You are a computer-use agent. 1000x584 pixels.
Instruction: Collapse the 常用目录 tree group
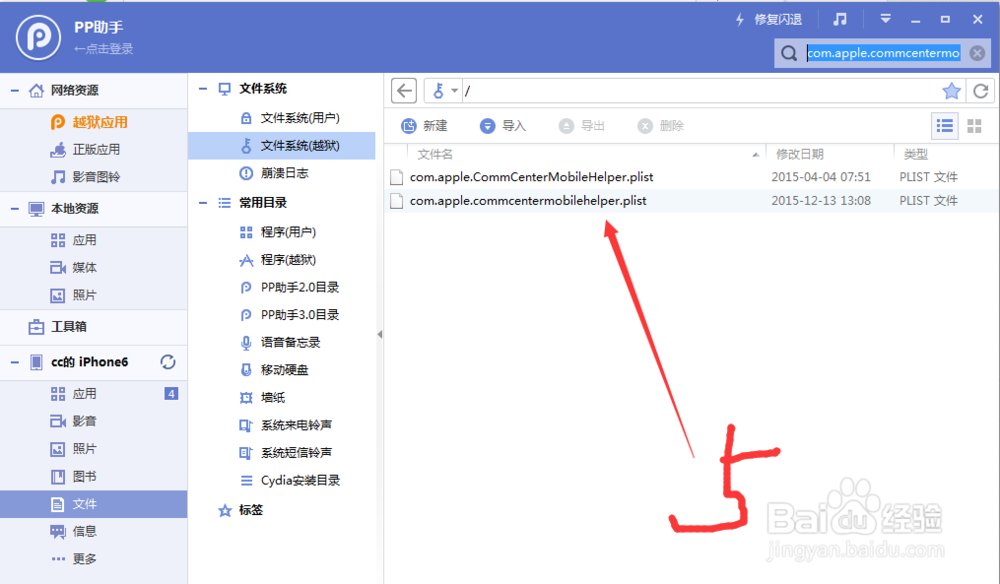click(x=203, y=203)
